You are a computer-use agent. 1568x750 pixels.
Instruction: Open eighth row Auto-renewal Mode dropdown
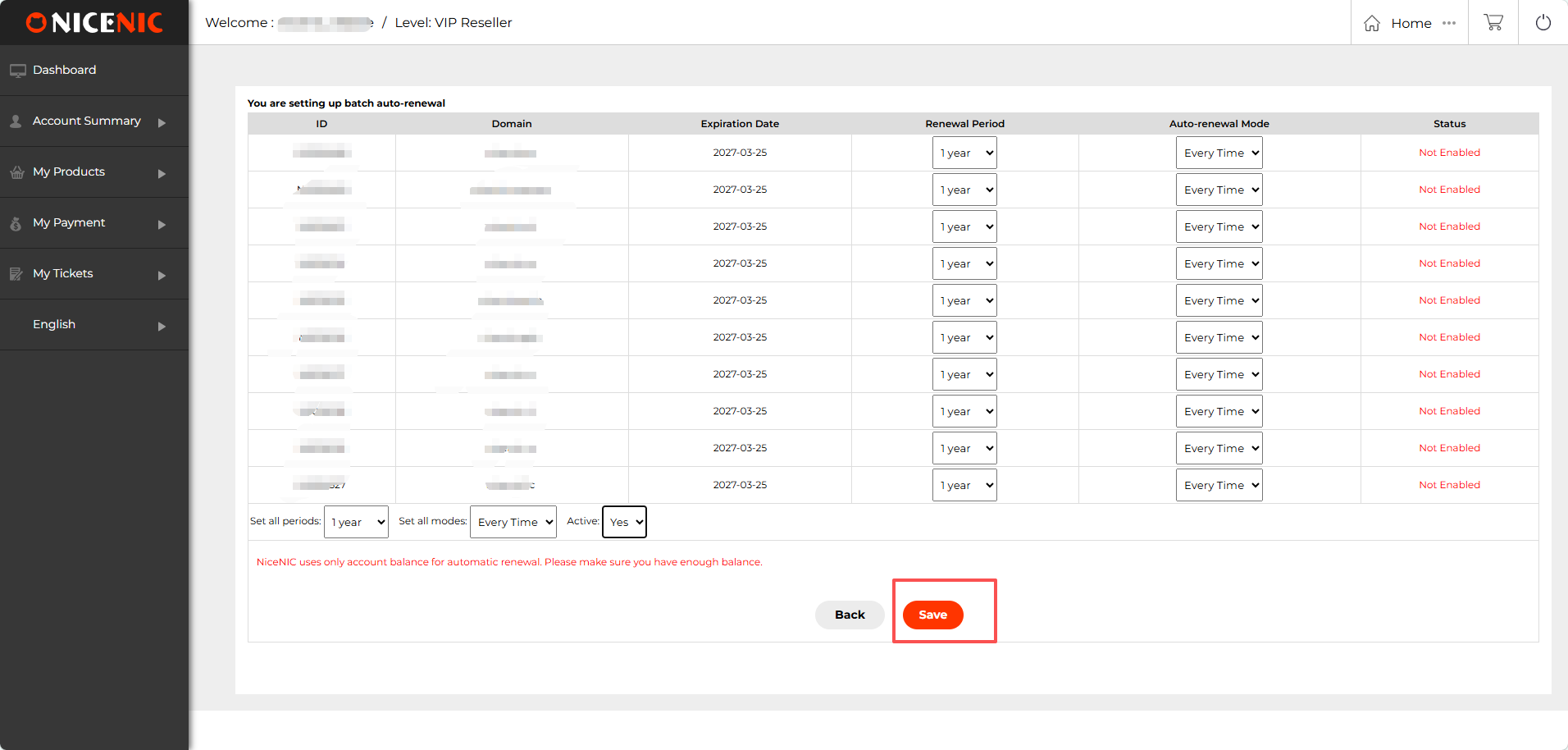click(1219, 411)
